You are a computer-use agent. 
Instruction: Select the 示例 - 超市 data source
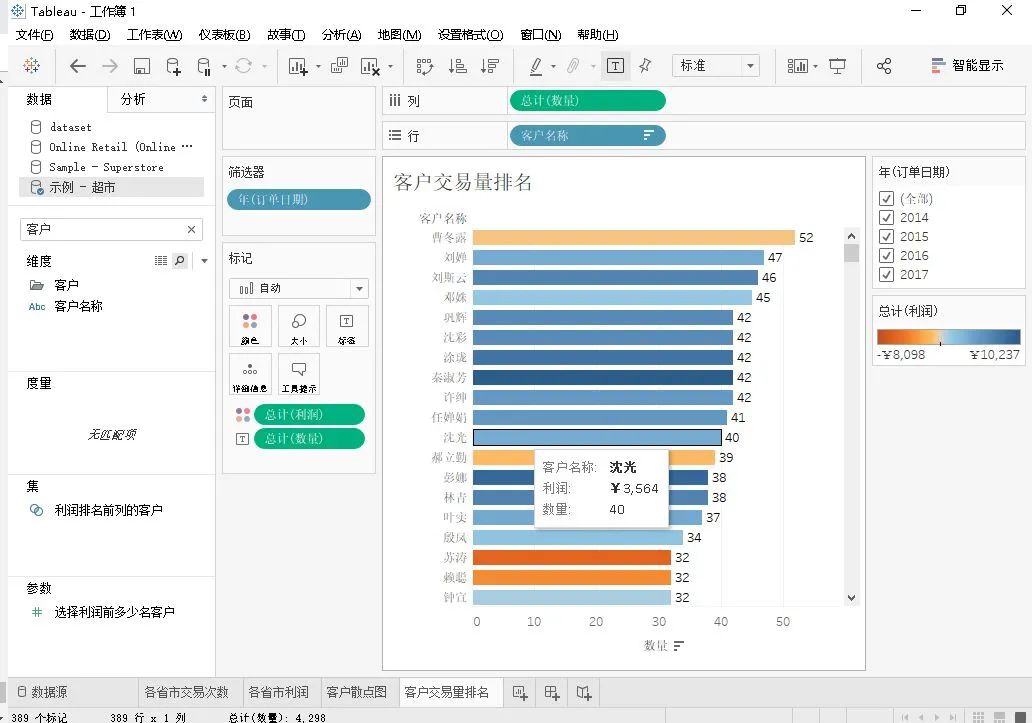click(112, 187)
